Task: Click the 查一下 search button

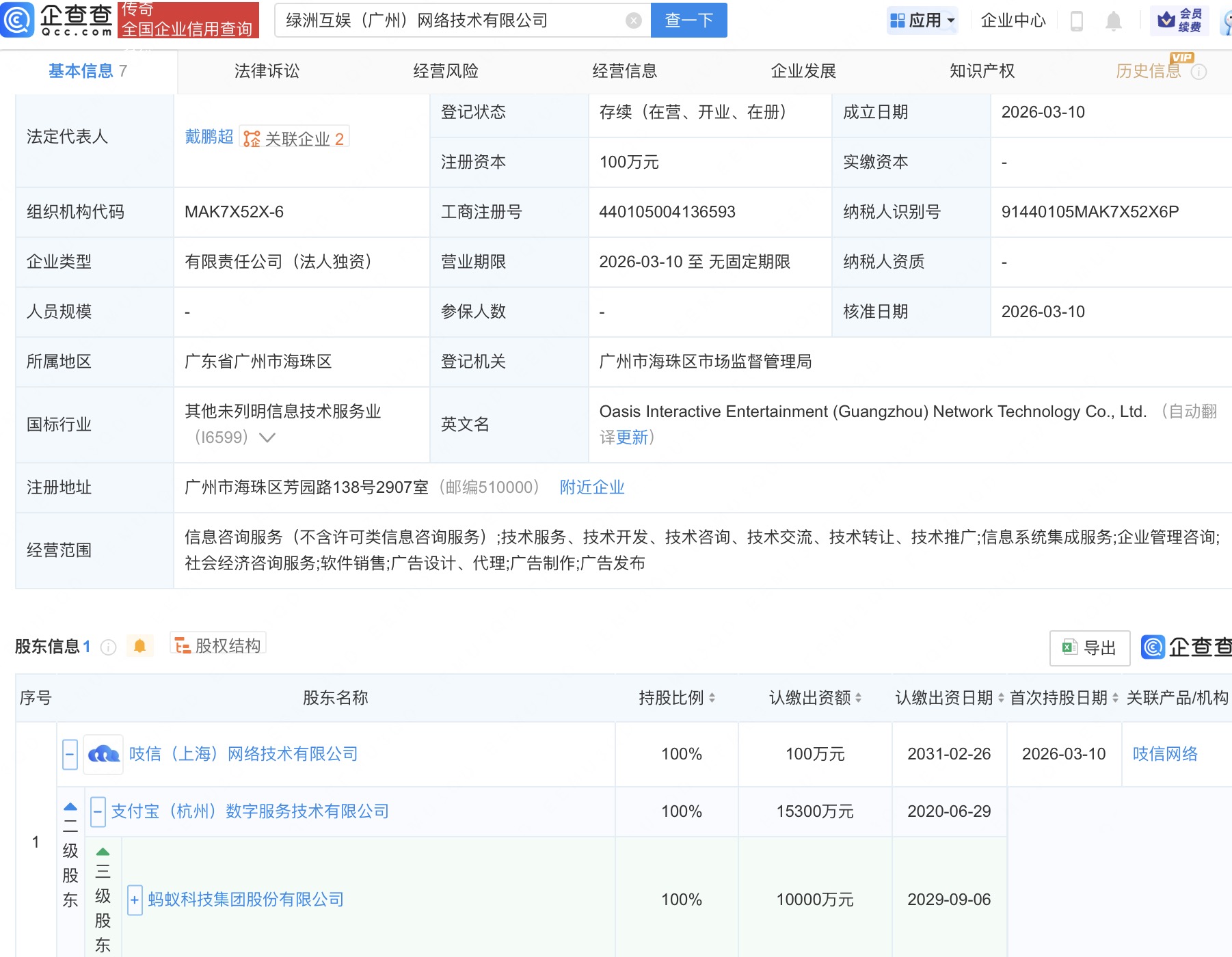Action: [x=688, y=21]
